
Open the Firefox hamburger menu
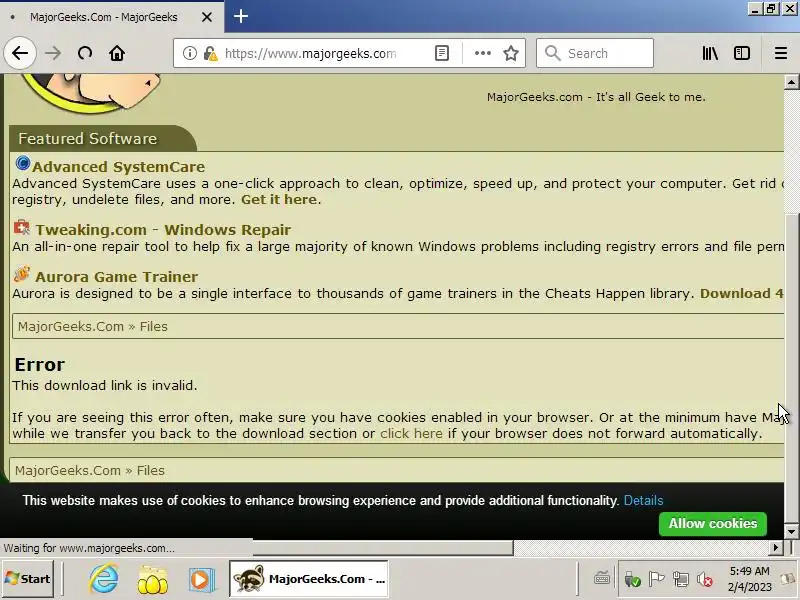coord(781,53)
